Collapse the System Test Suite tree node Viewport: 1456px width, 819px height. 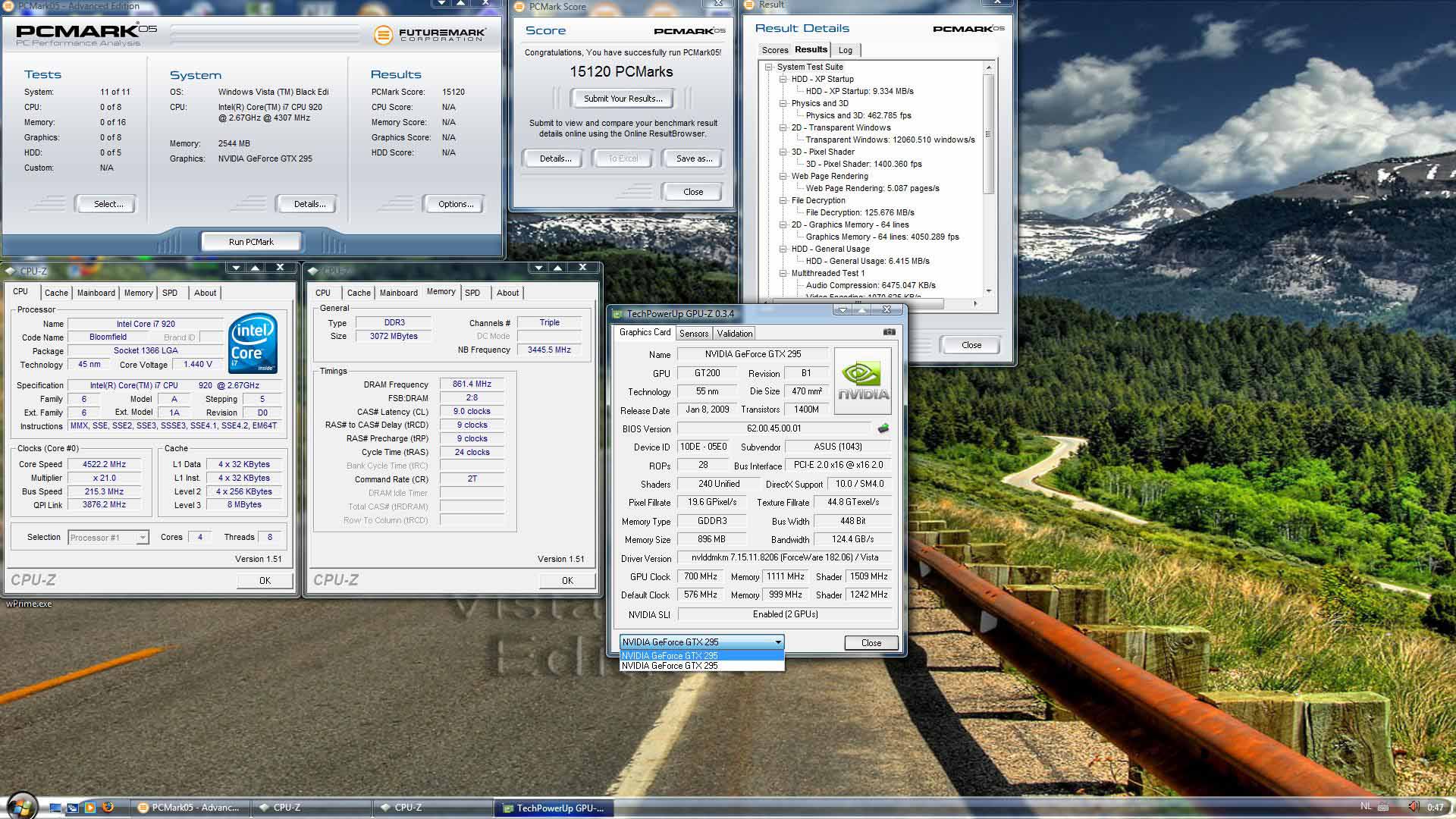(768, 67)
